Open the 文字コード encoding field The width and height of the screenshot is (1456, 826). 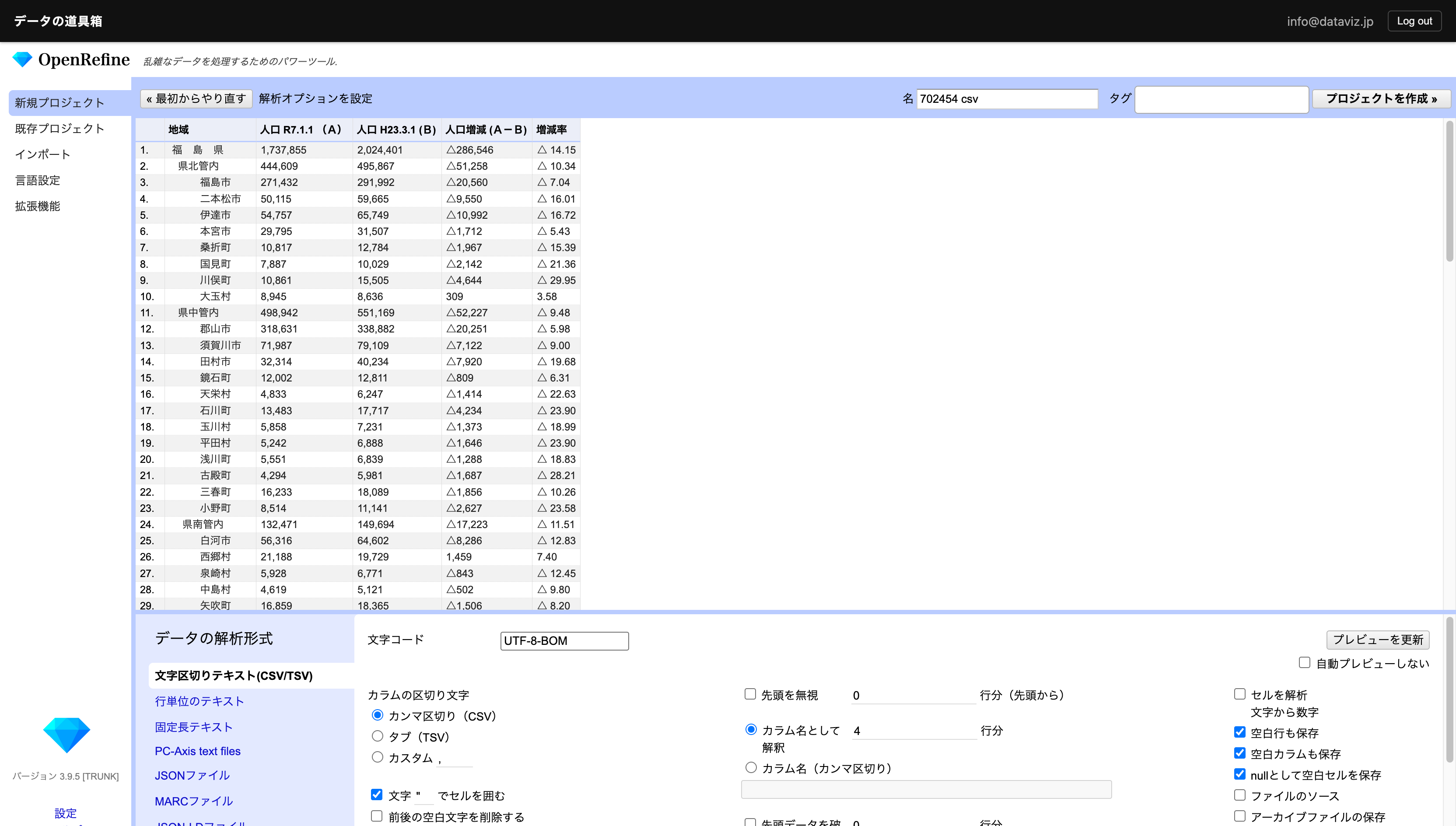564,640
